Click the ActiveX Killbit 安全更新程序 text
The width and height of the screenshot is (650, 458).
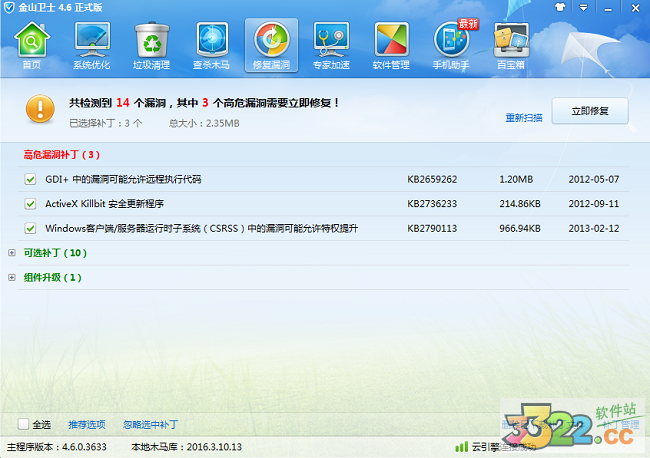click(x=104, y=204)
